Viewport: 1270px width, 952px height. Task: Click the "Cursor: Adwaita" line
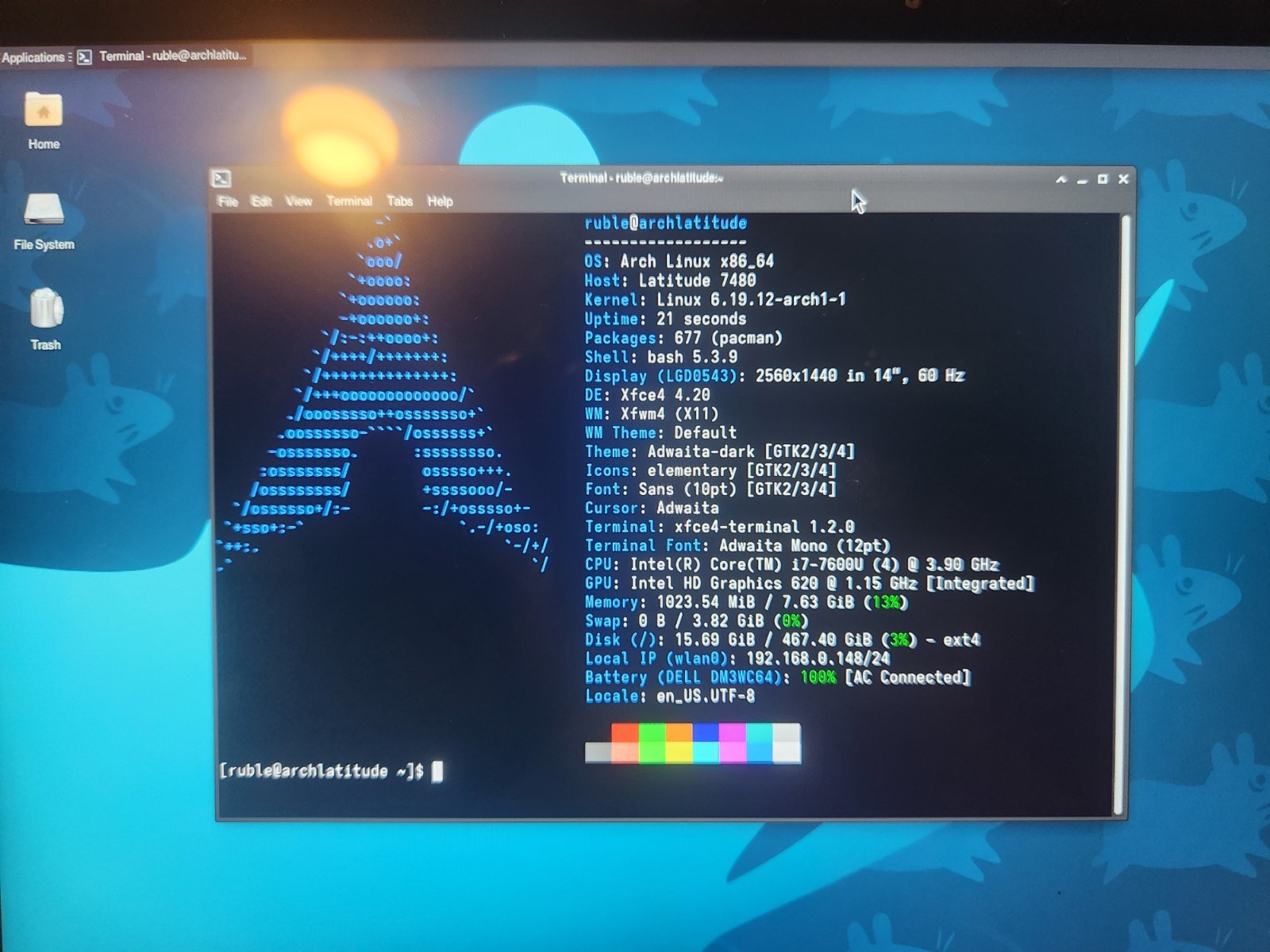652,508
